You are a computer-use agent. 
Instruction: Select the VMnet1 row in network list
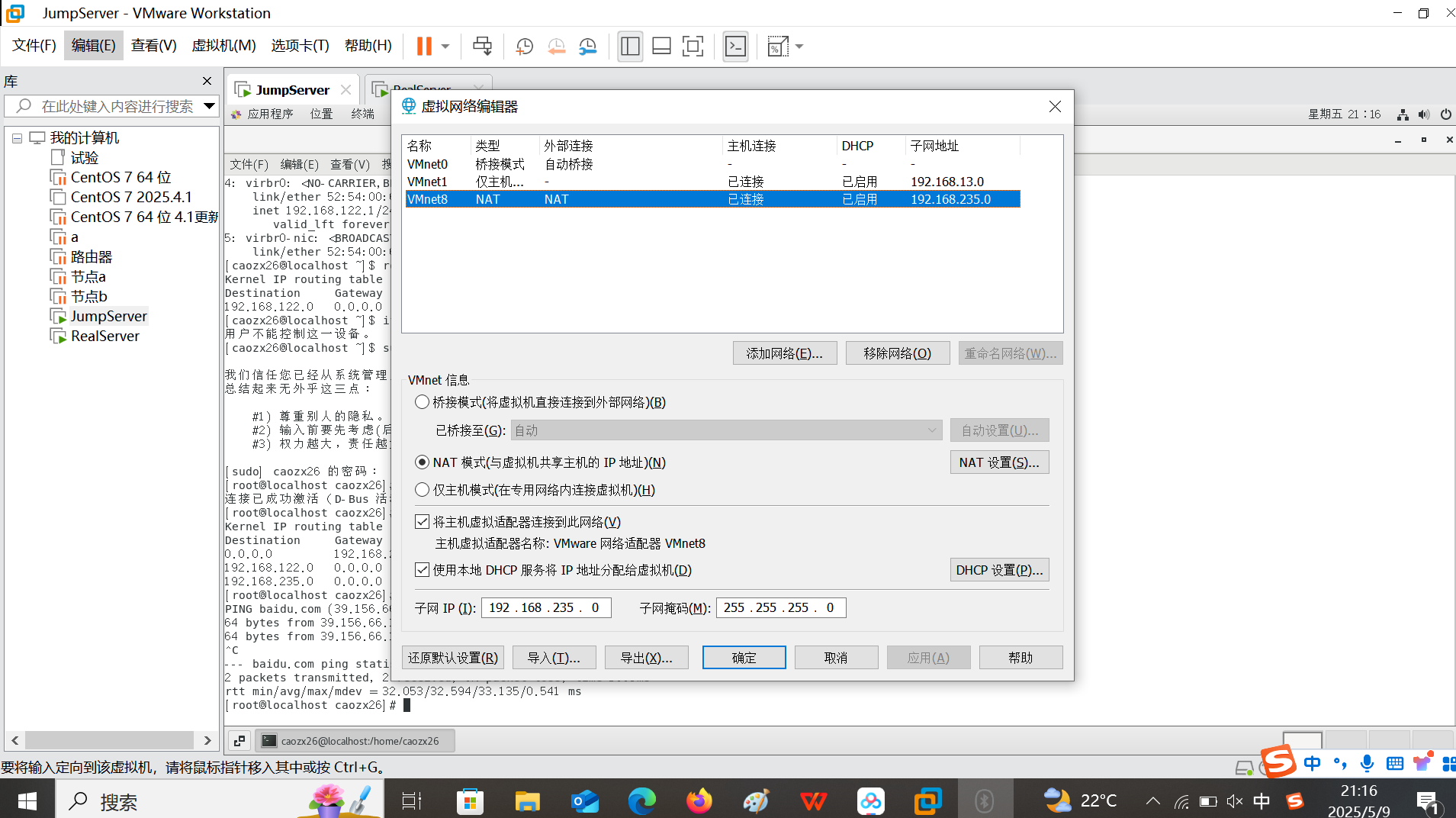(712, 182)
